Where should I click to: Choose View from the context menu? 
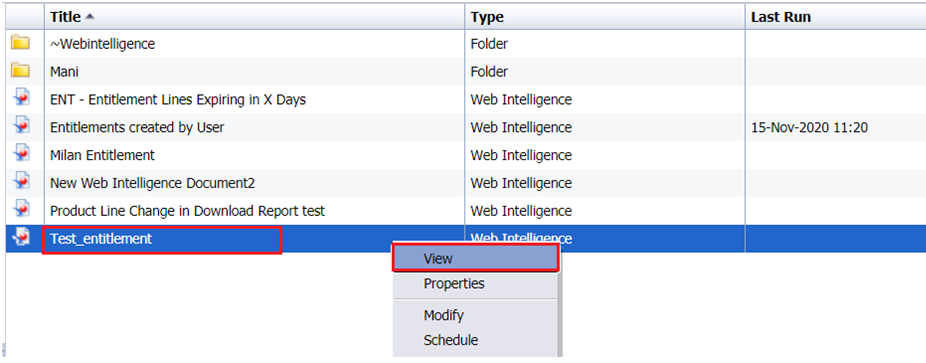tap(475, 258)
